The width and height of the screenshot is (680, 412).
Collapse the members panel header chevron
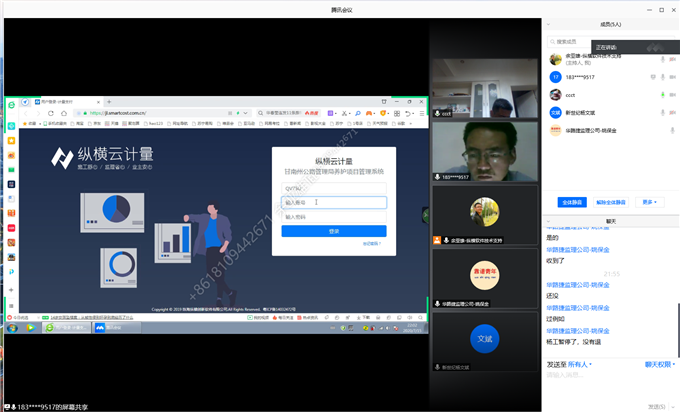(x=548, y=24)
